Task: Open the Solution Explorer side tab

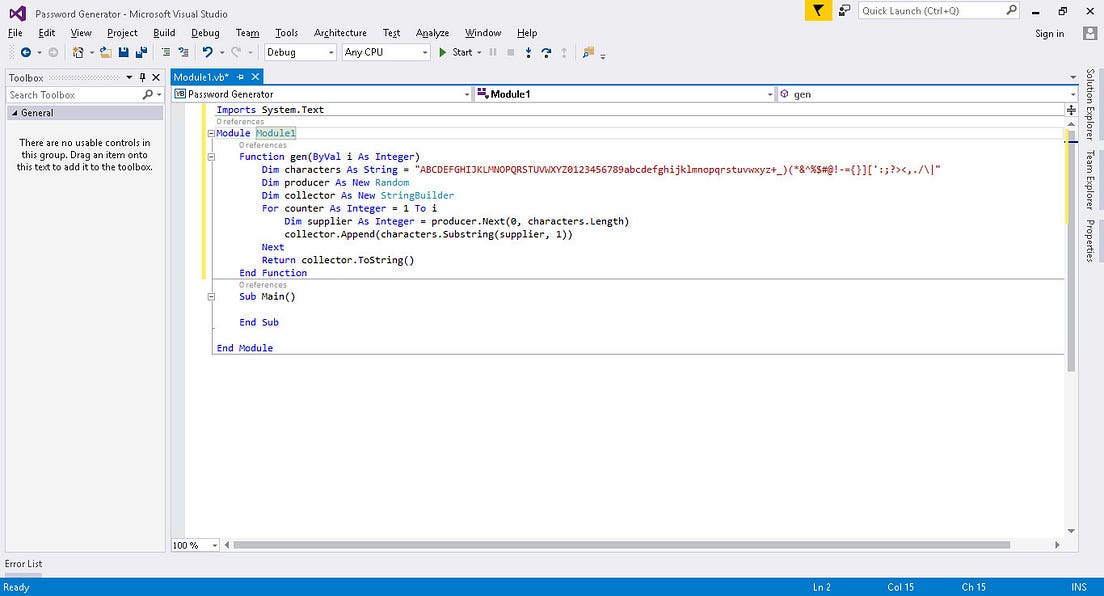Action: [1090, 105]
